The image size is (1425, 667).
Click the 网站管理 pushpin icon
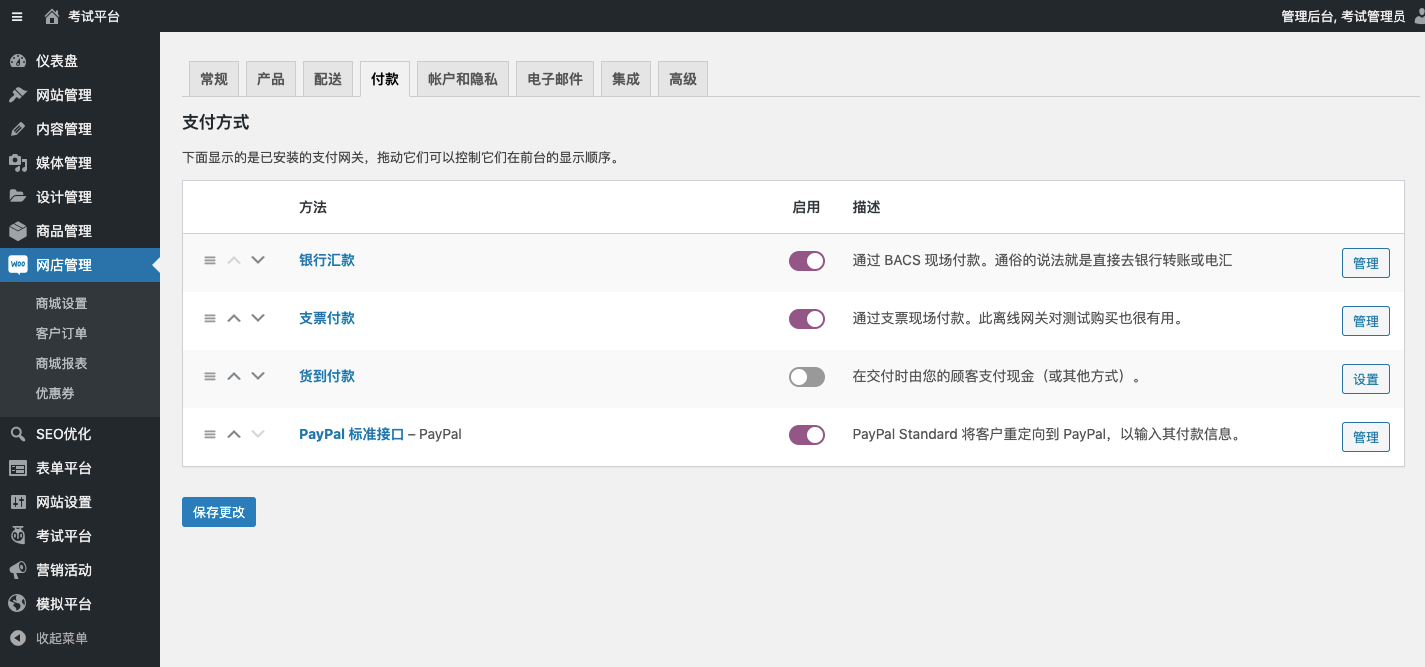click(18, 95)
